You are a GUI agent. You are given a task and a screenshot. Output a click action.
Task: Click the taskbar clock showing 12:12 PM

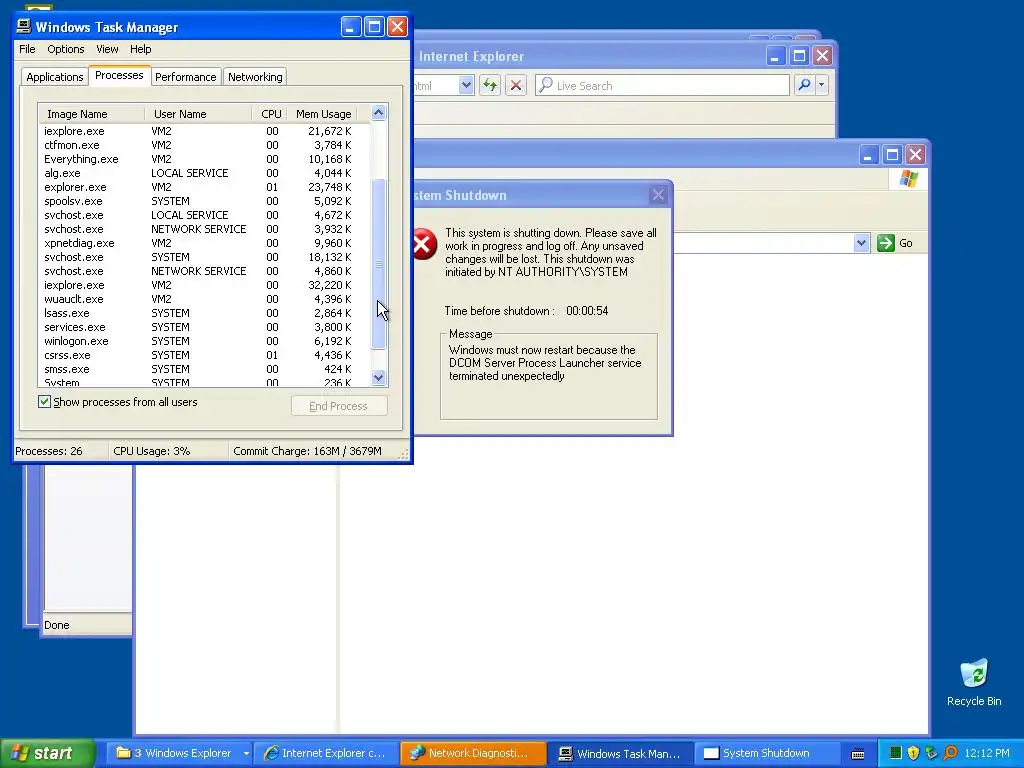tap(987, 753)
